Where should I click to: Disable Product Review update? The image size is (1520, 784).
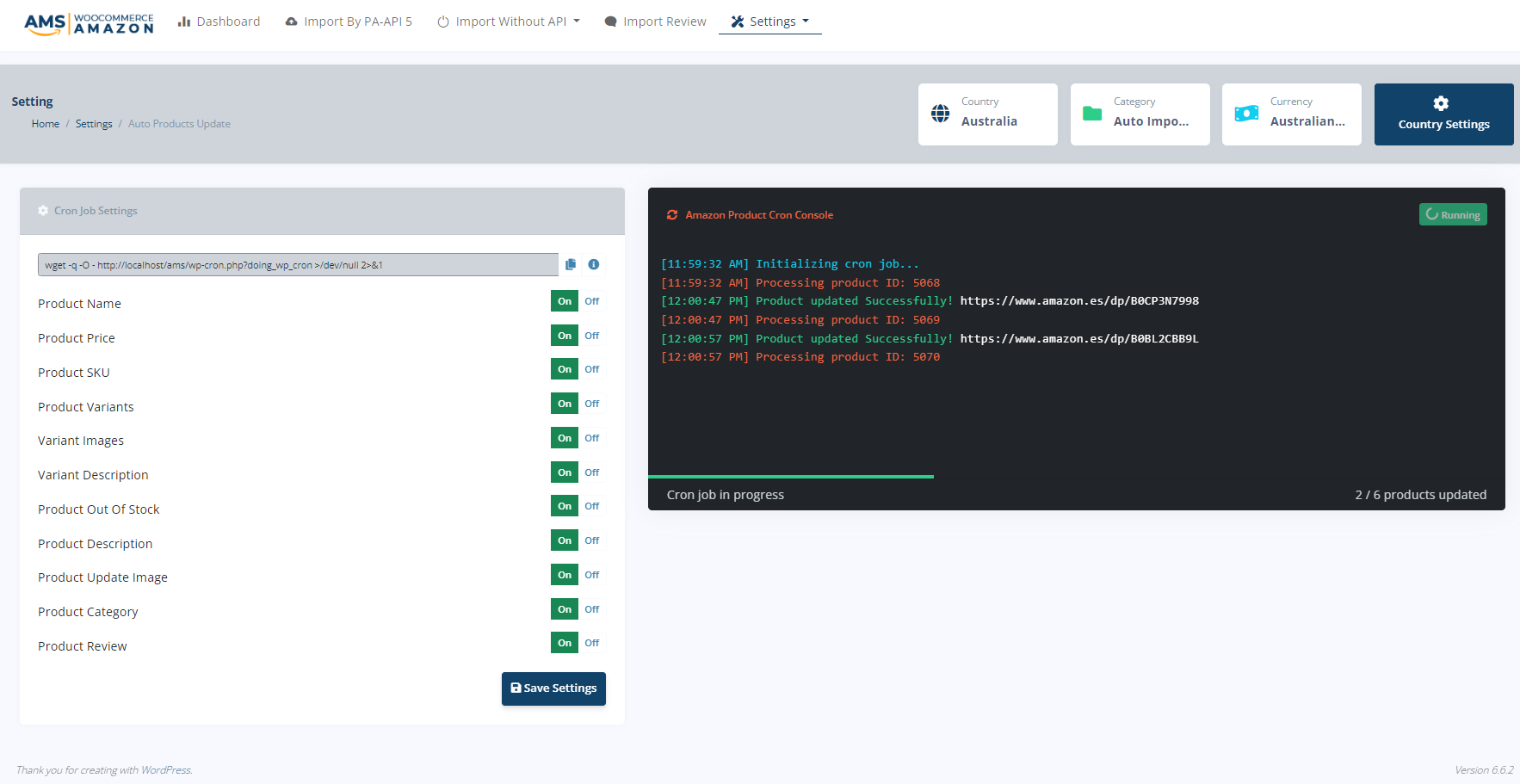pos(592,643)
